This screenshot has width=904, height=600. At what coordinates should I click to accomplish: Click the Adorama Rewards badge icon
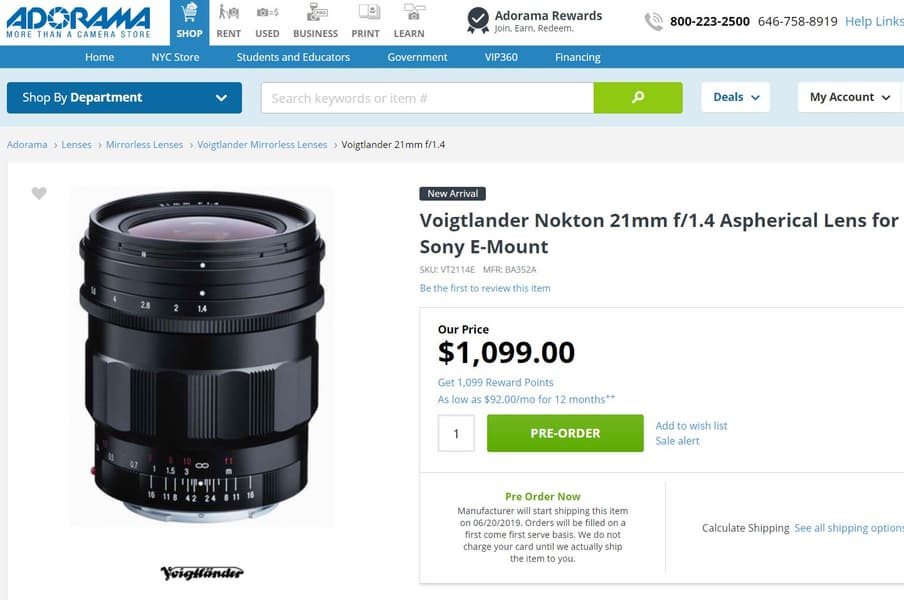pos(477,20)
